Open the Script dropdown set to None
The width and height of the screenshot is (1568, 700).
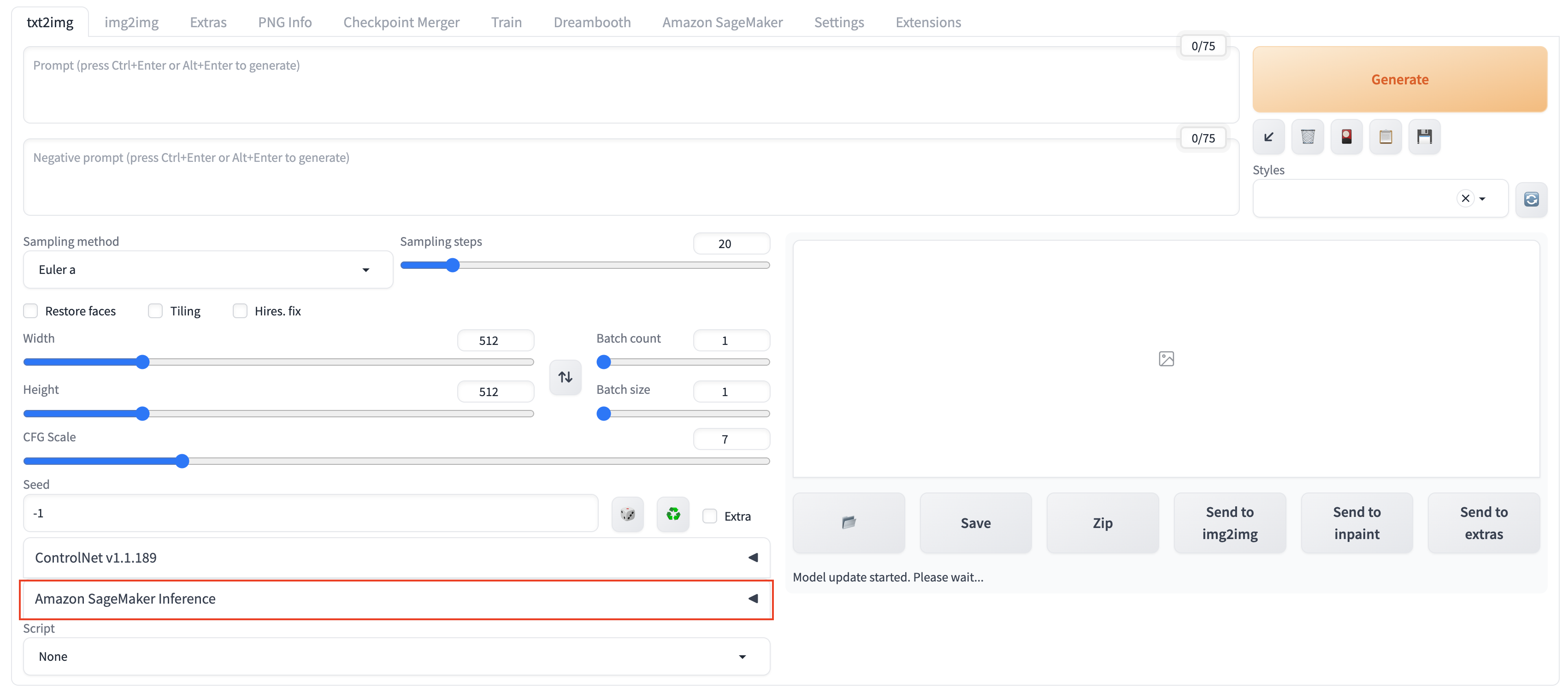click(395, 657)
